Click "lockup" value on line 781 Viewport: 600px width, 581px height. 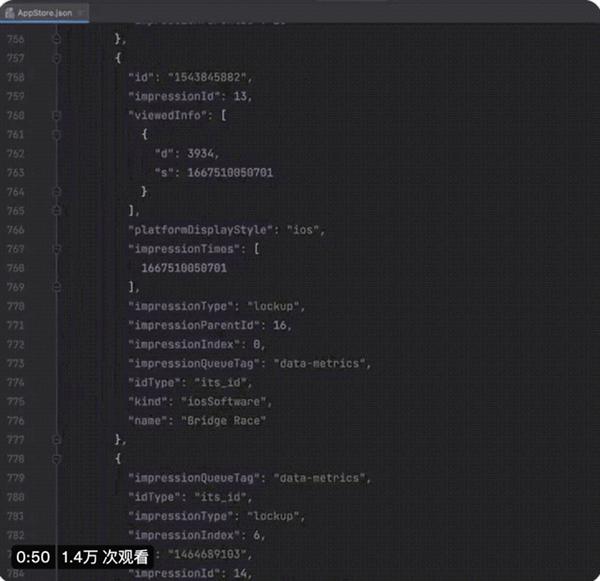274,516
